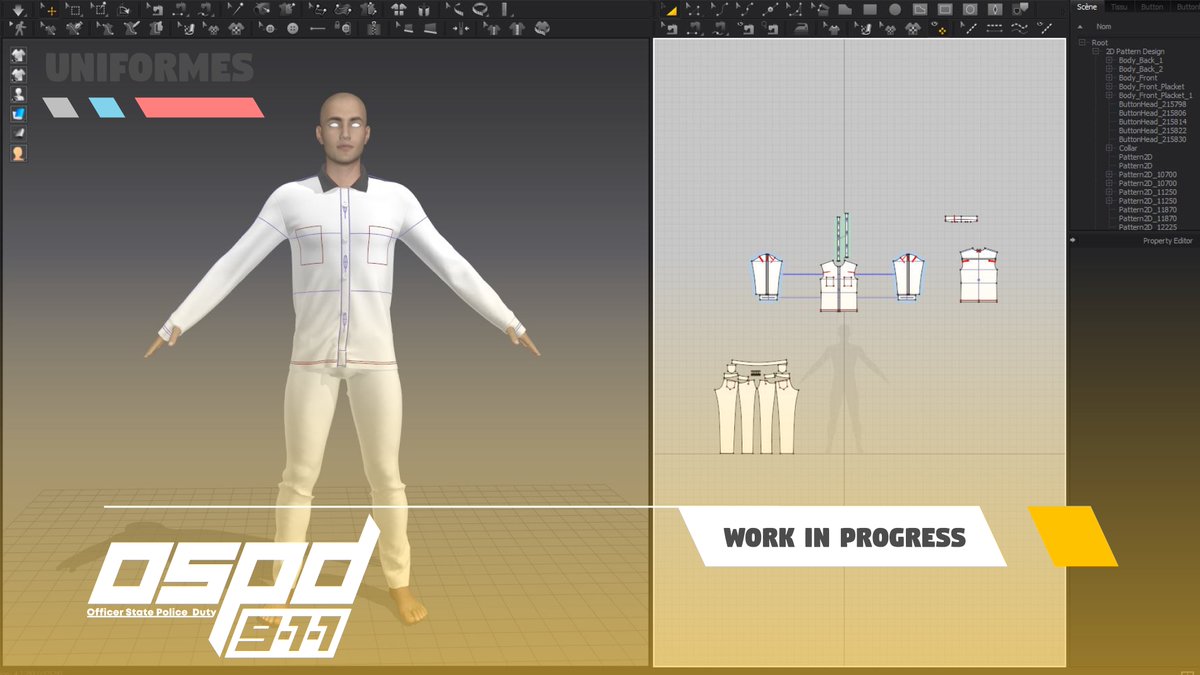
Task: Select the internal rectangle tool
Action: click(945, 9)
